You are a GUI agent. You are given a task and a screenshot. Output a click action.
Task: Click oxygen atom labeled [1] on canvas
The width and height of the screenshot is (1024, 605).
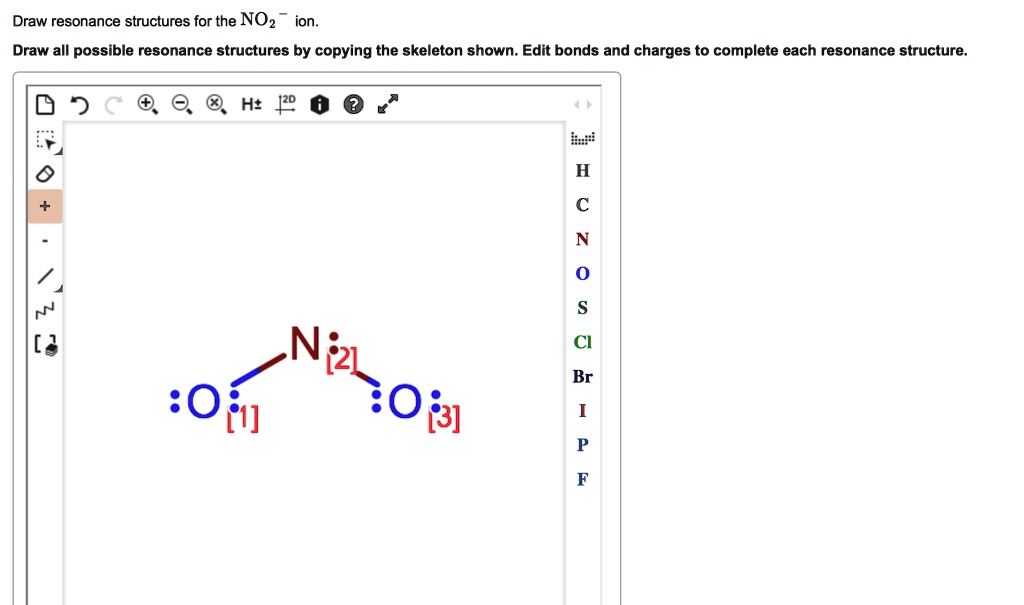tap(204, 403)
